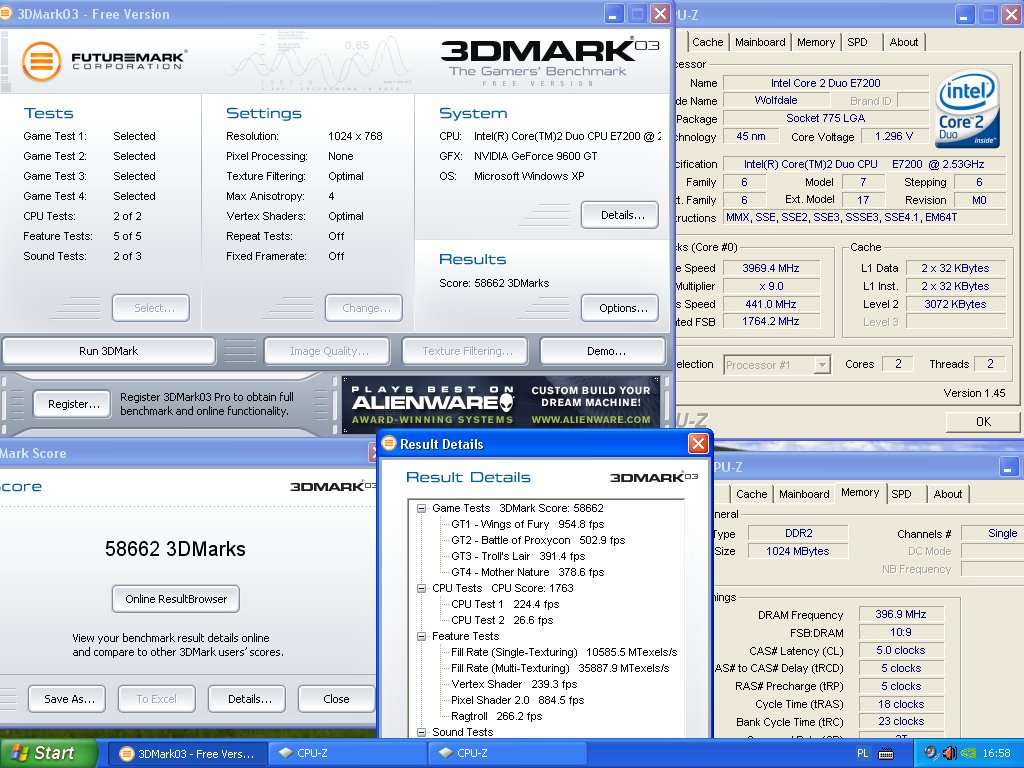Minimize the 3DMark03 window
The height and width of the screenshot is (768, 1024).
613,14
